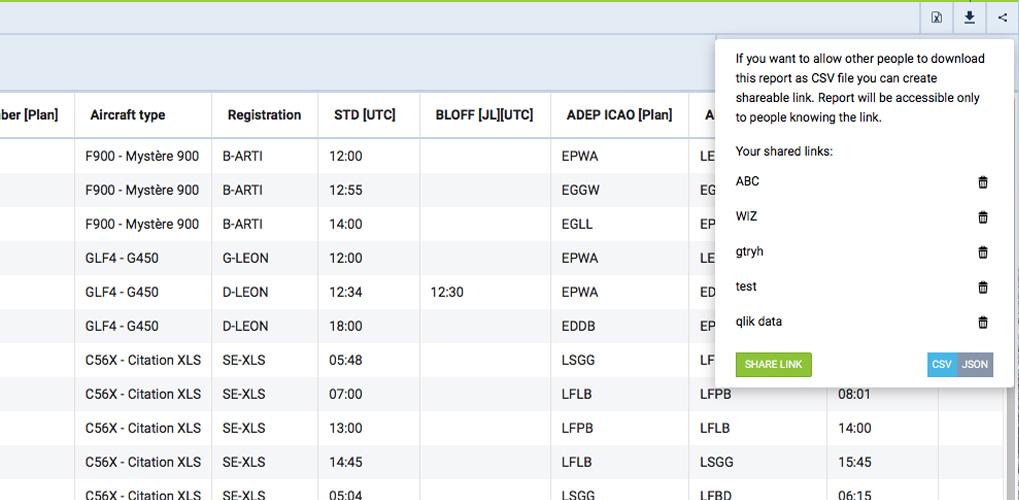1019x500 pixels.
Task: Select the number [Plan] column header
Action: pyautogui.click(x=29, y=115)
